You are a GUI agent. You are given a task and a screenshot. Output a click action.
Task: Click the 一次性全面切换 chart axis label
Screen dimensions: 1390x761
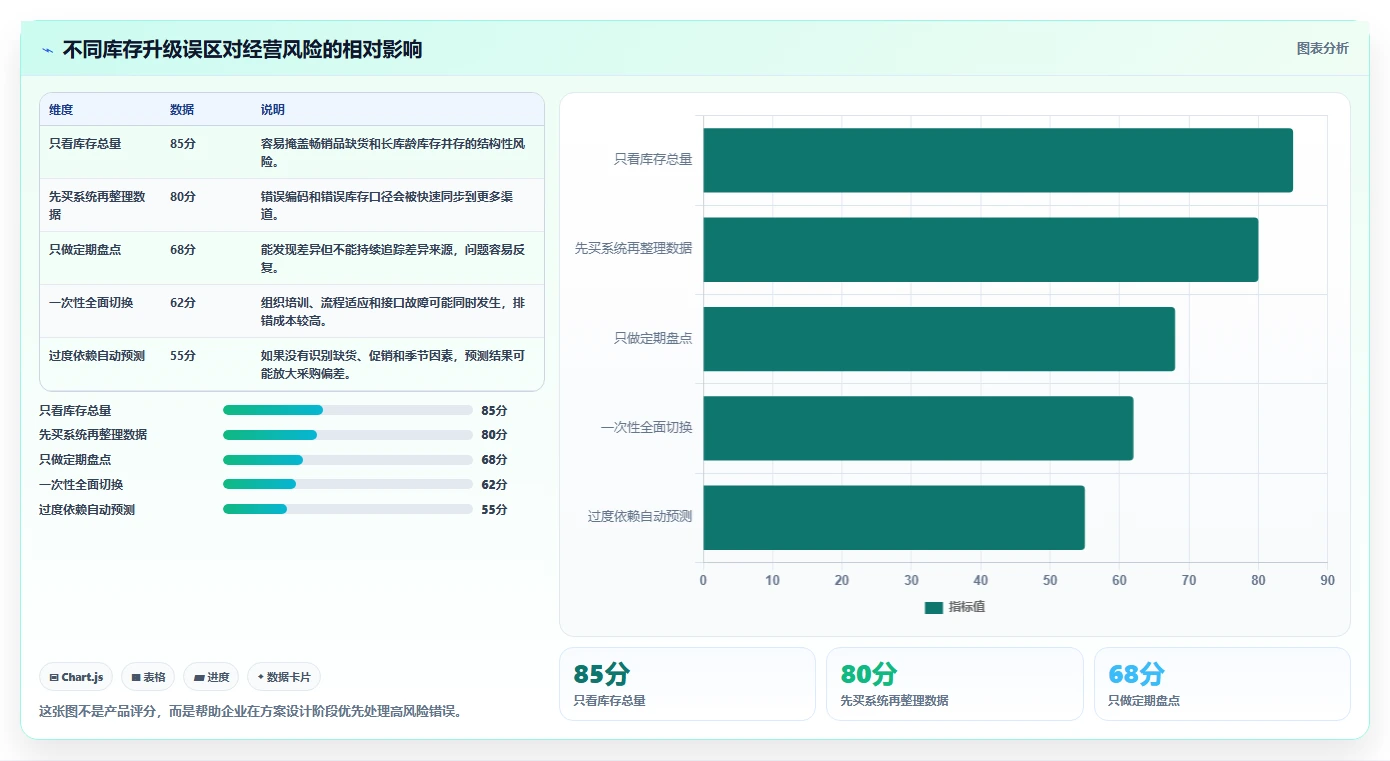(x=646, y=428)
